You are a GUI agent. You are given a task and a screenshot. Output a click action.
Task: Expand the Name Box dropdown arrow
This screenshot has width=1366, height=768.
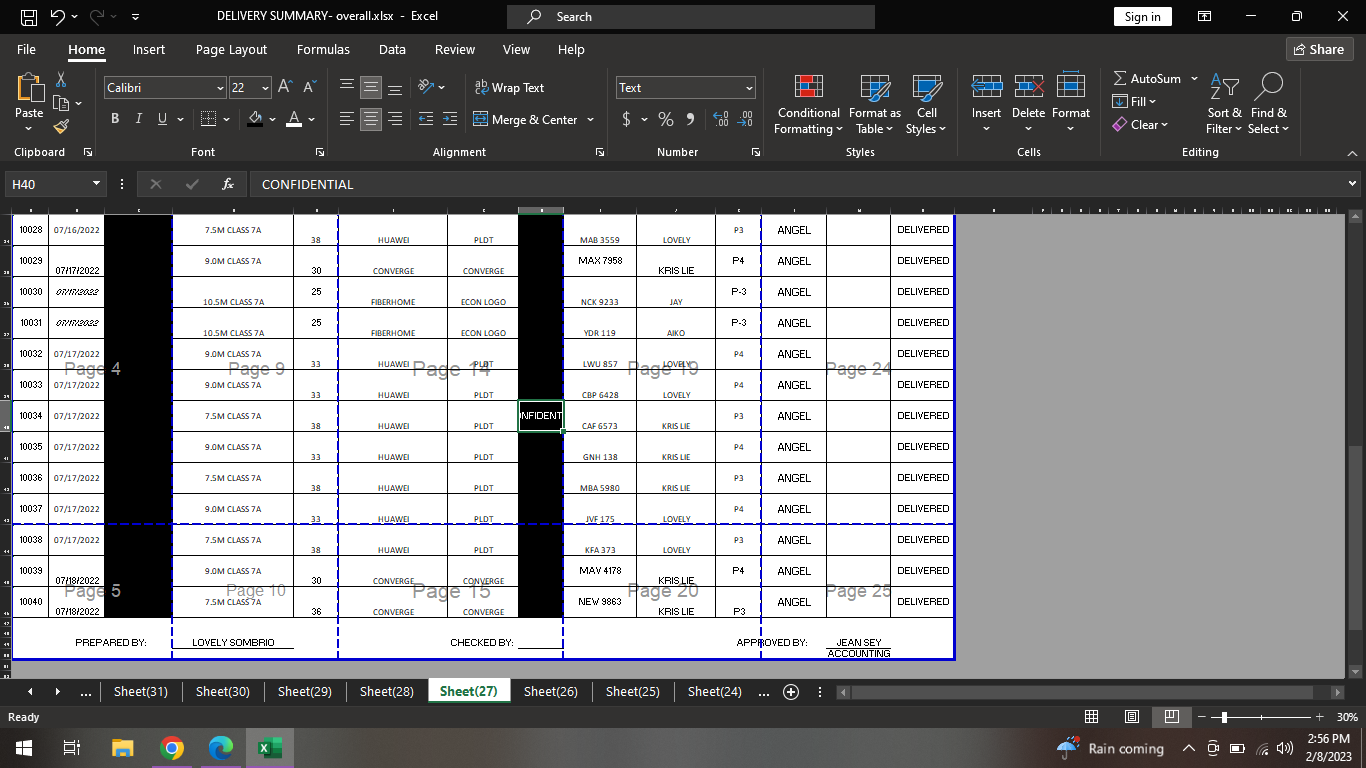[97, 184]
